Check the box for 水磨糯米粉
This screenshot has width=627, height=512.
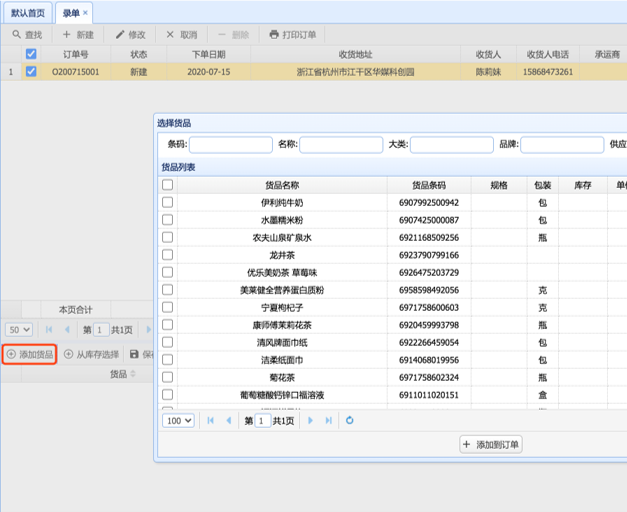(168, 220)
